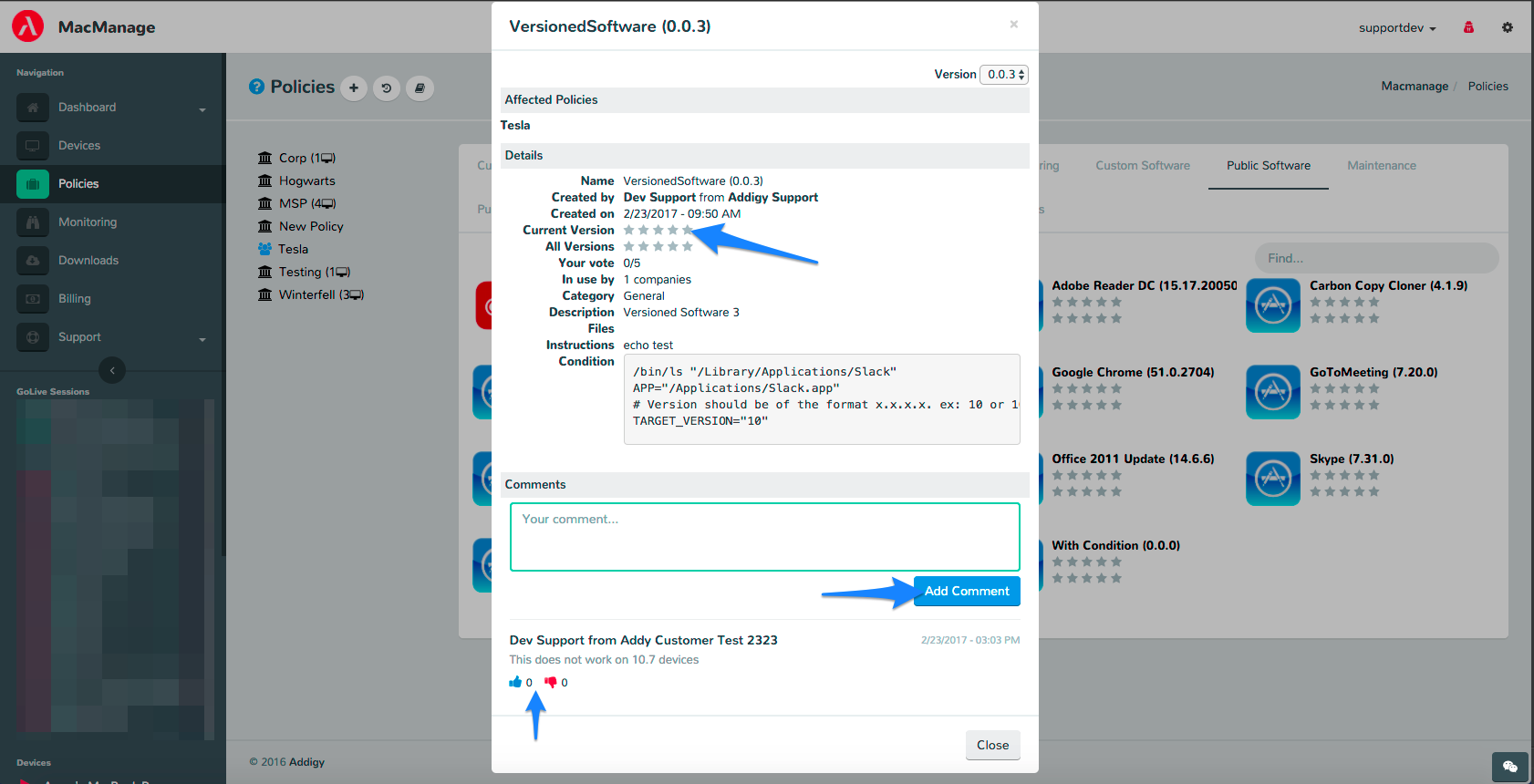This screenshot has height=784, width=1534.
Task: Click the red user icon in header
Action: pos(1468,27)
